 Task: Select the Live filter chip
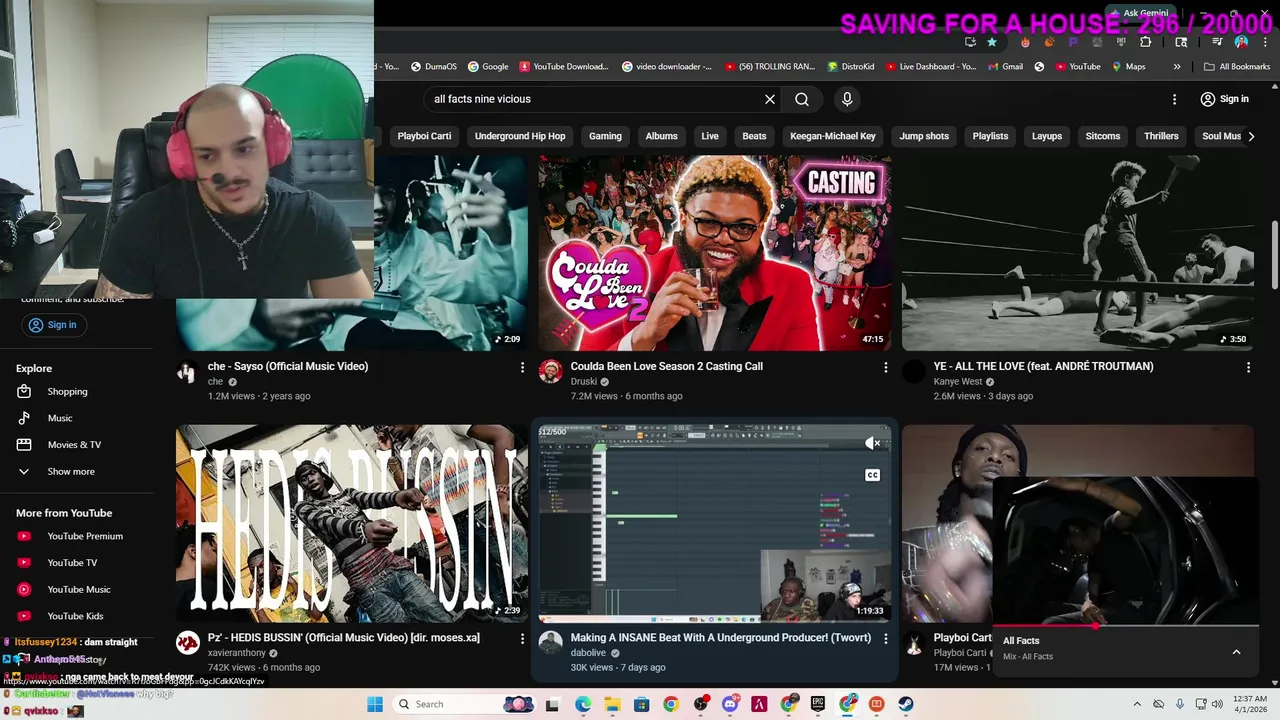coord(710,136)
